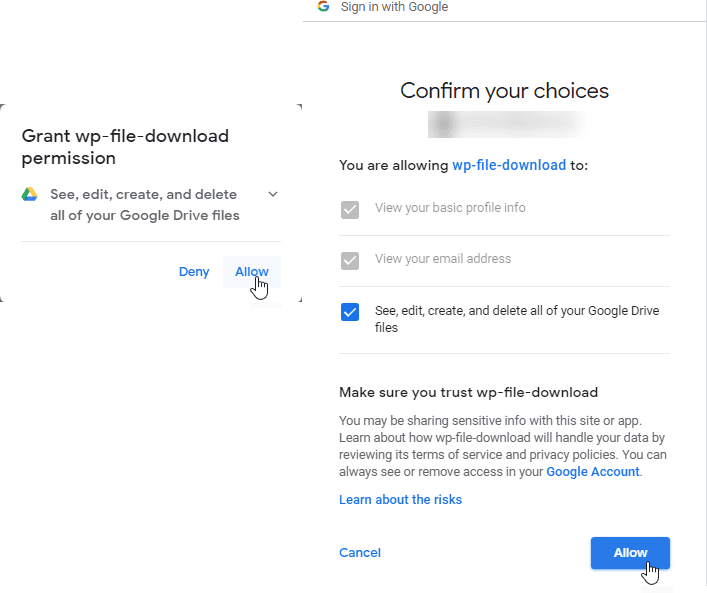The image size is (707, 593).
Task: Toggle the email address checkbox
Action: (x=350, y=261)
